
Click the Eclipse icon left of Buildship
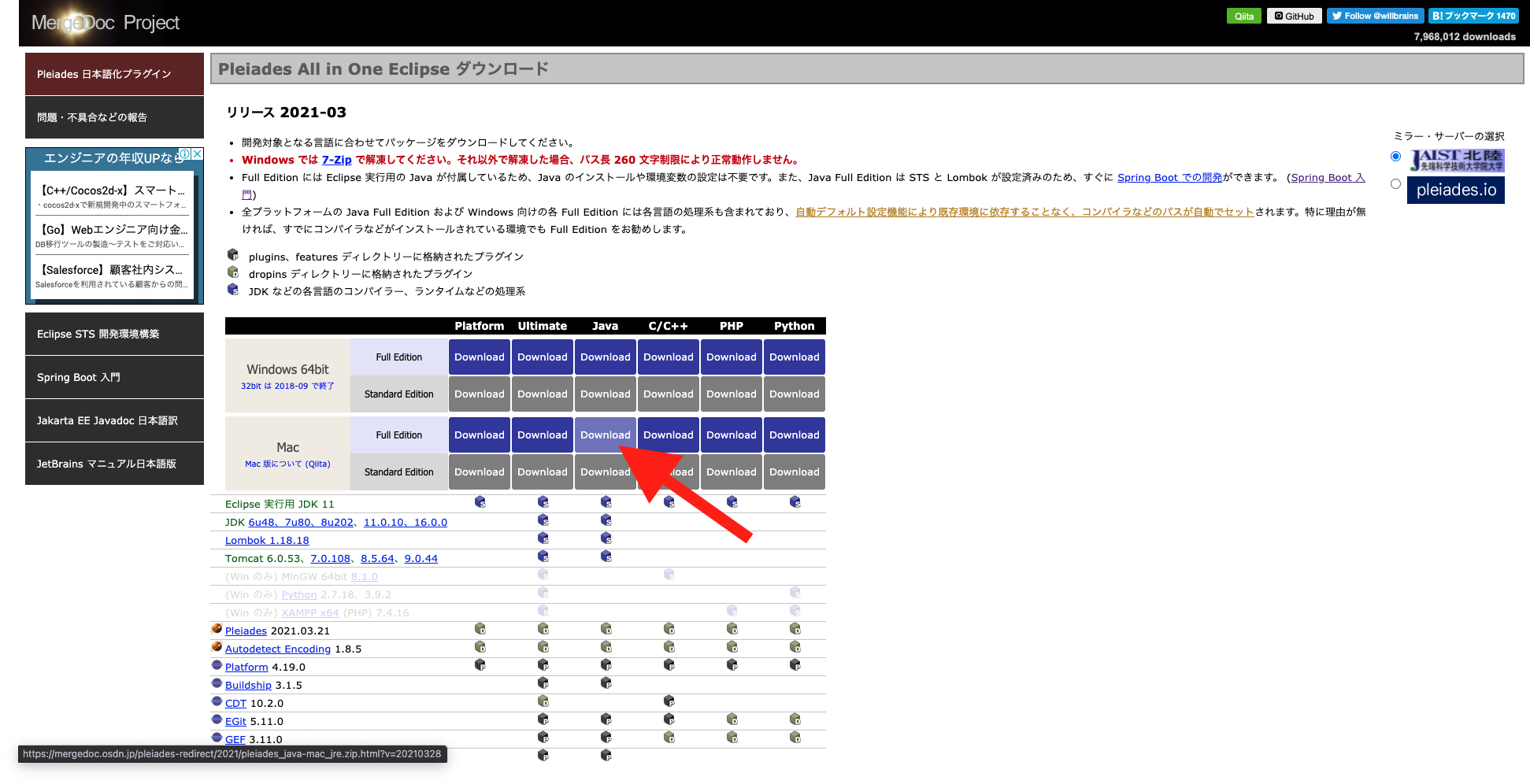[217, 683]
